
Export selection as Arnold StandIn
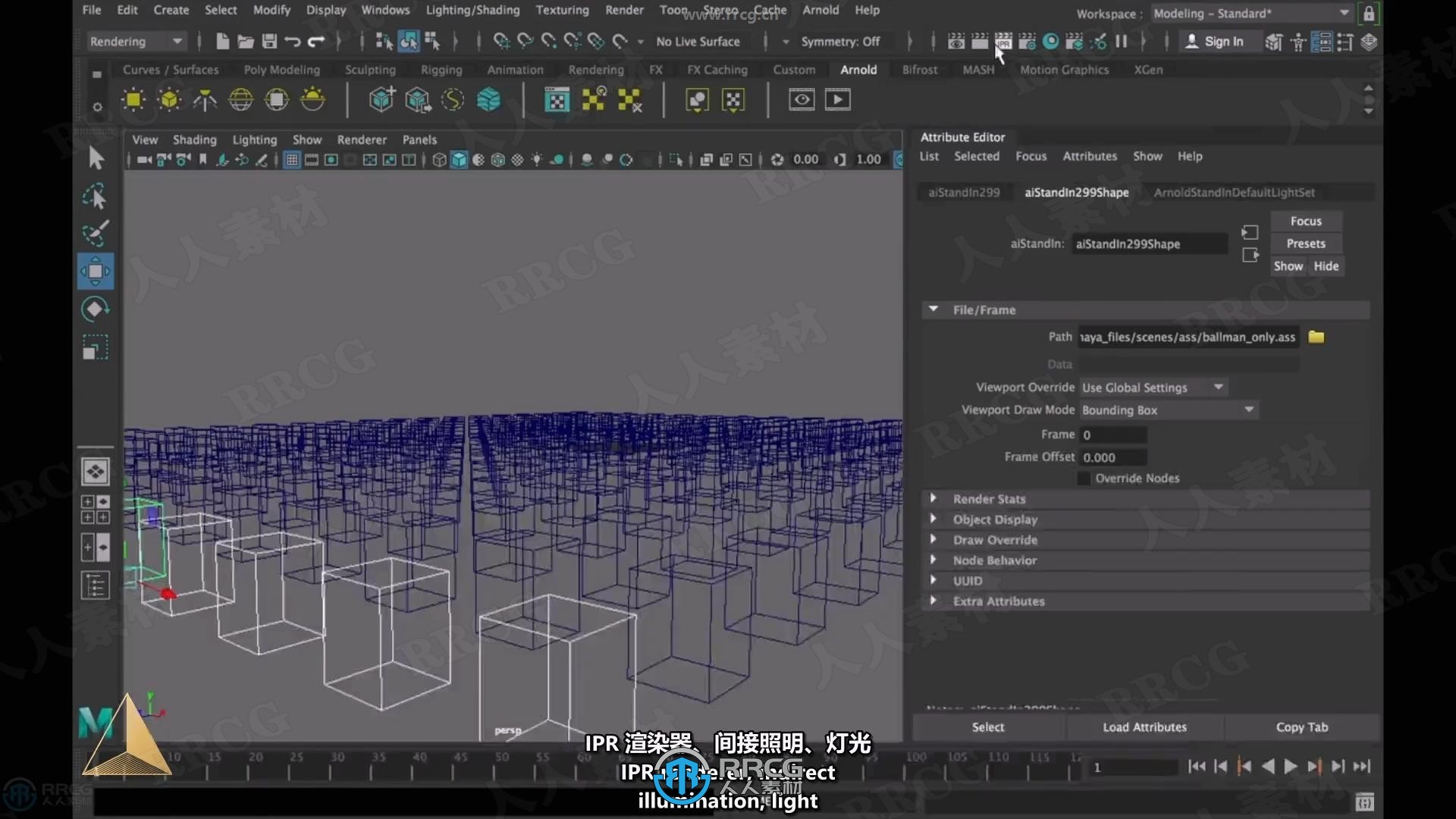click(417, 100)
